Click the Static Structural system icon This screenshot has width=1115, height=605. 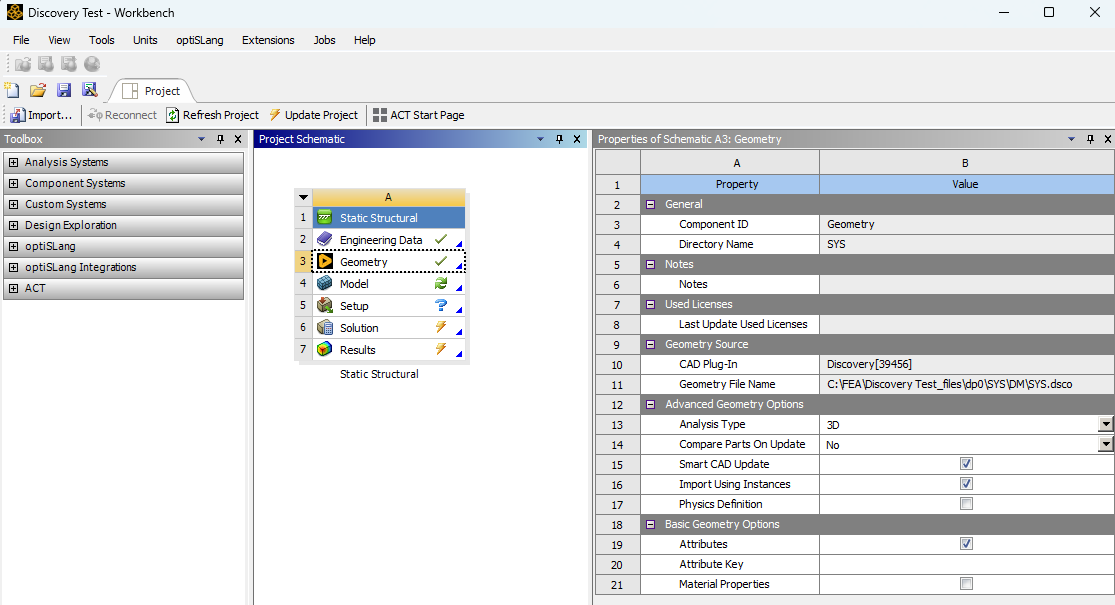325,218
